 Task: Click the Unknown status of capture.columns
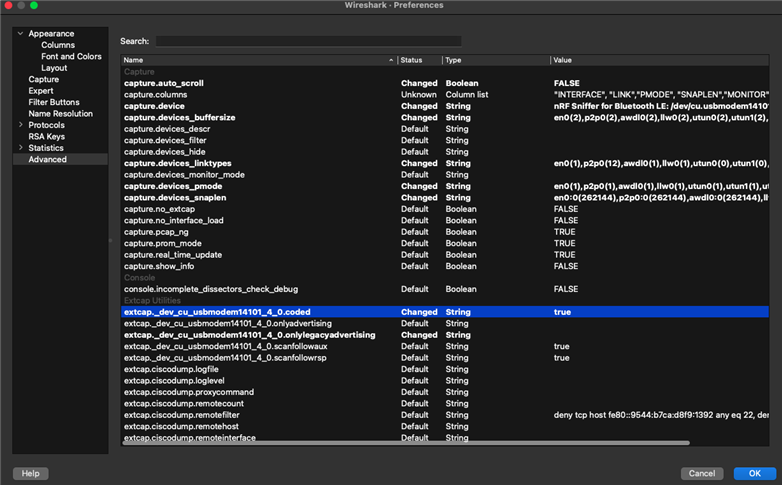click(418, 95)
